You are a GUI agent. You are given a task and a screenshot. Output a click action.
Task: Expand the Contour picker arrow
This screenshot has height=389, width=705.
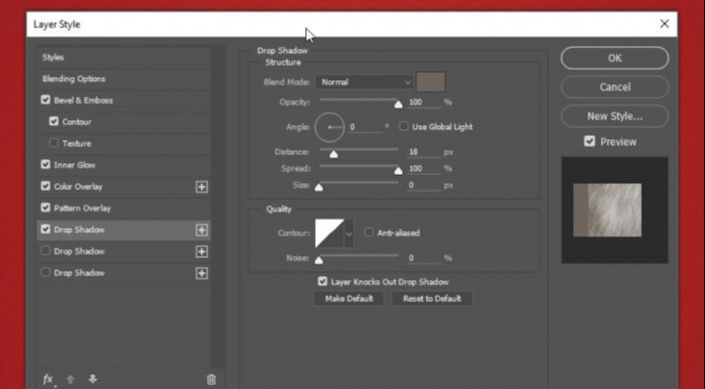(349, 233)
